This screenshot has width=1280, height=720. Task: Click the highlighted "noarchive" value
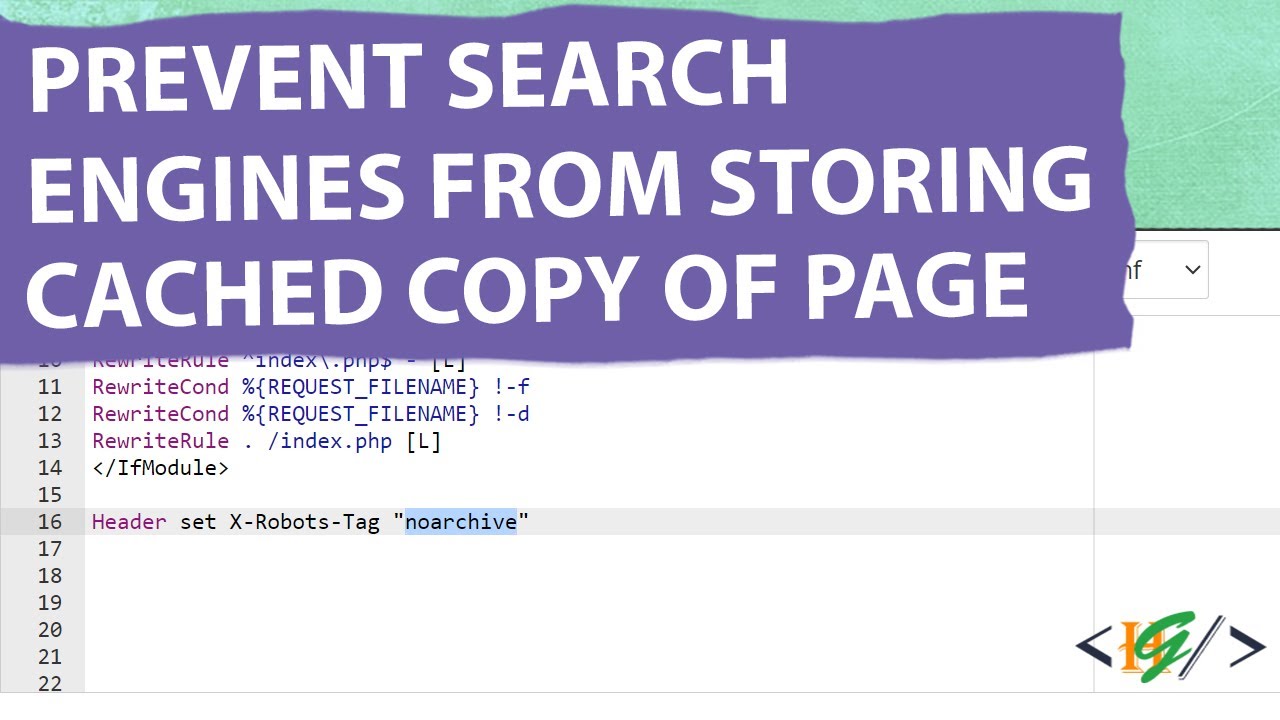[461, 522]
